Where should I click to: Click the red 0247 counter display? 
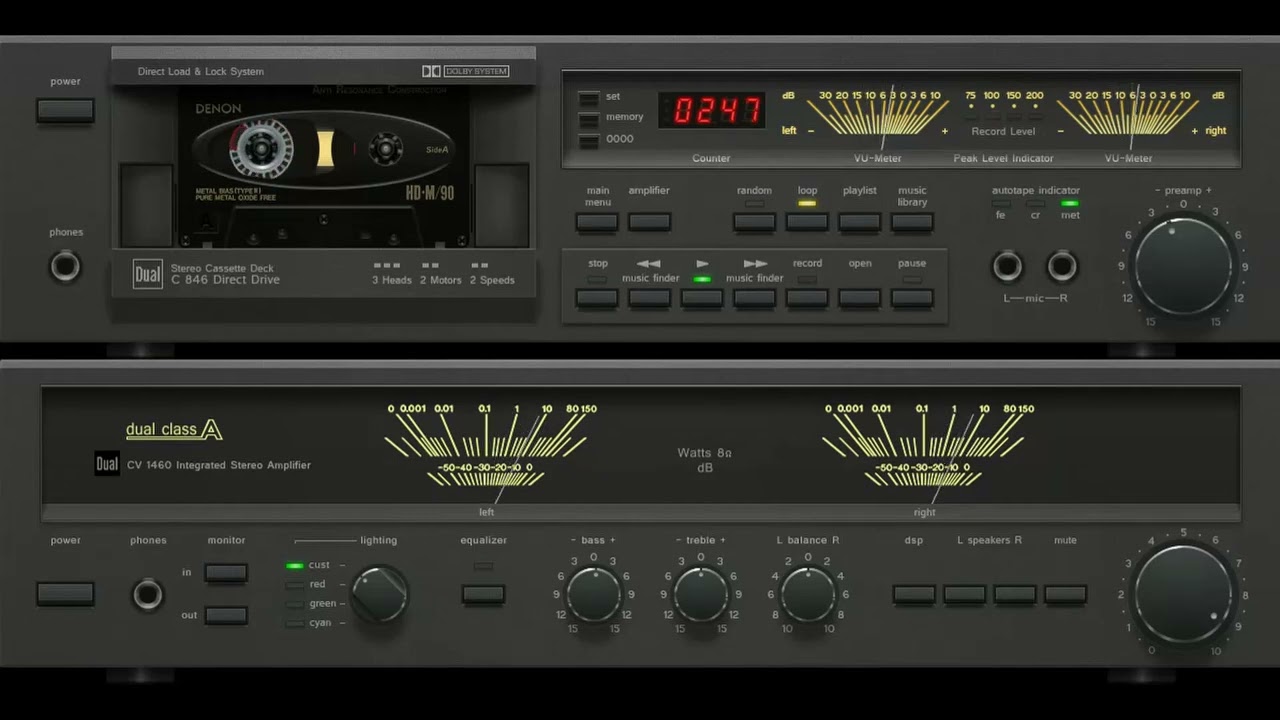[712, 110]
